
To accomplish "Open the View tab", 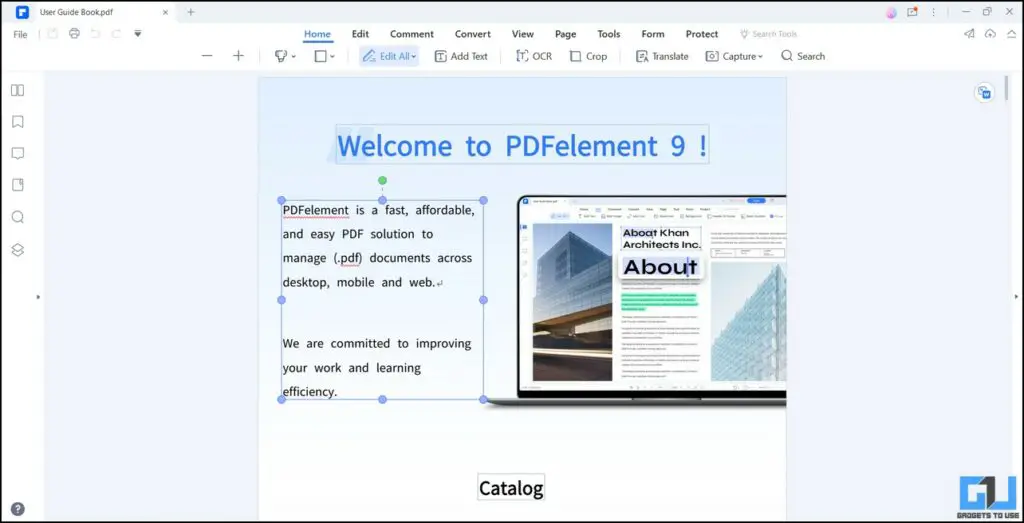I will click(522, 34).
